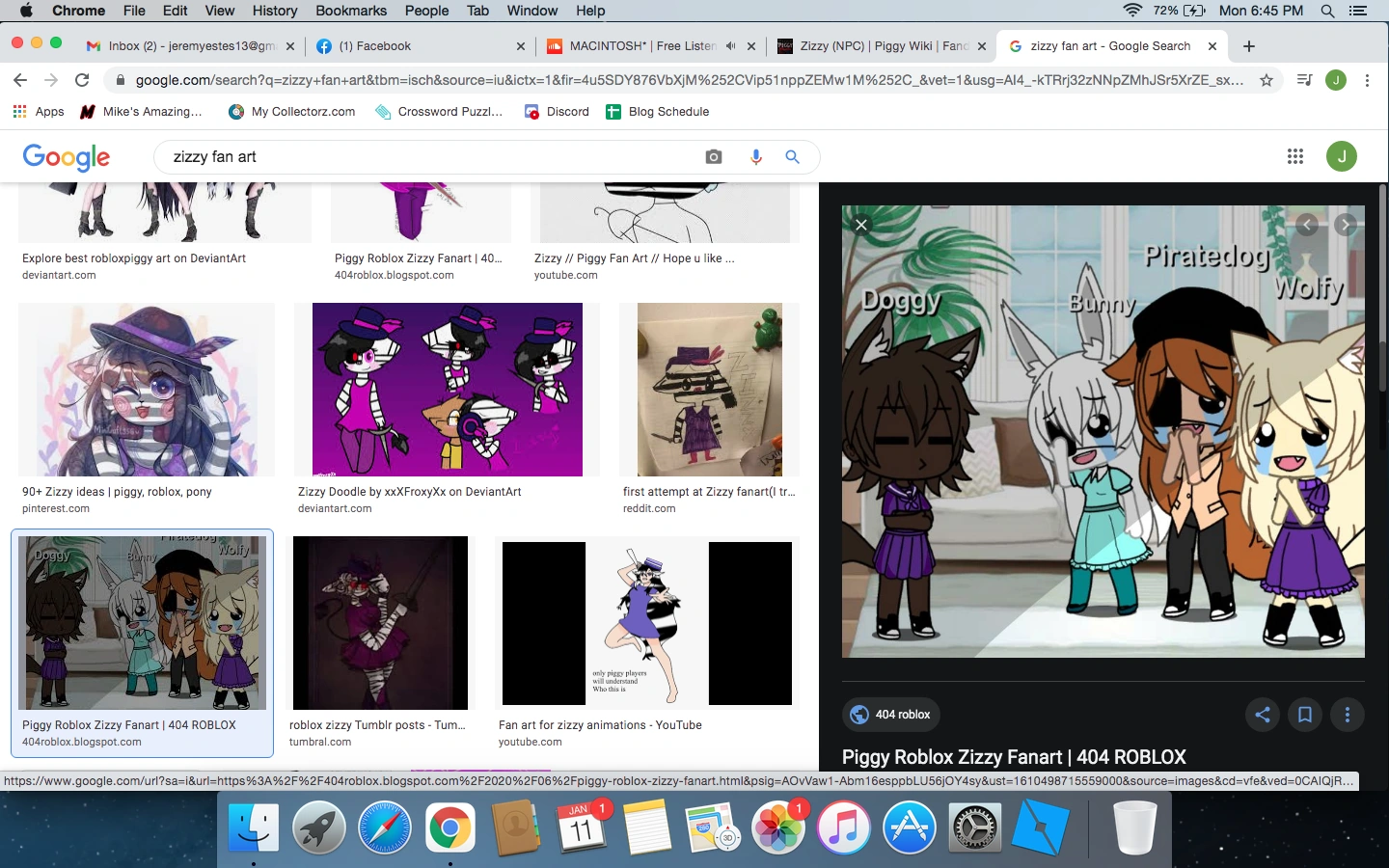Share the previewed Zizzy fanart image
This screenshot has height=868, width=1389.
[x=1262, y=715]
